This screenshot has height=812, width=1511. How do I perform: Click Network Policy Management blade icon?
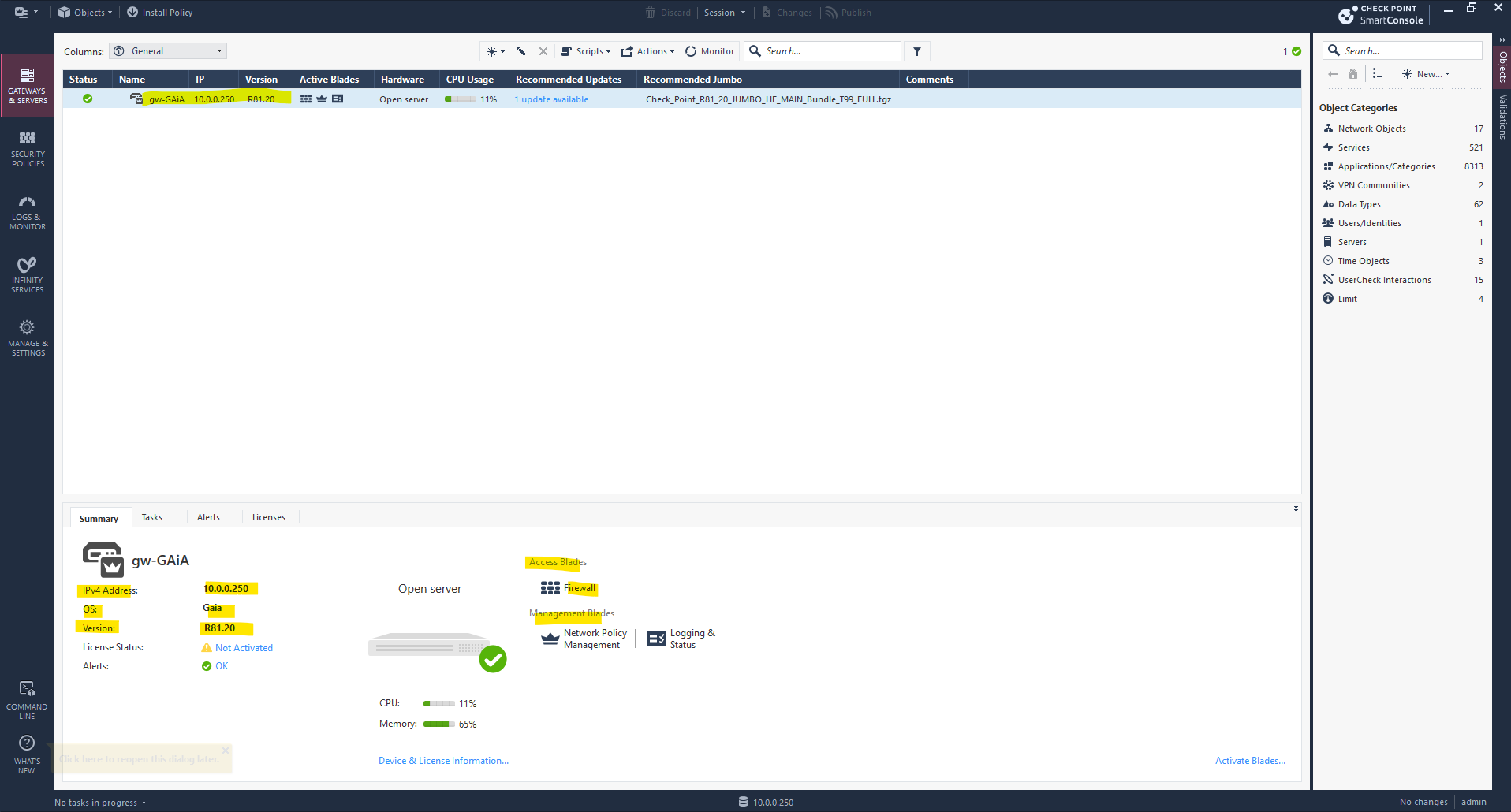coord(550,639)
